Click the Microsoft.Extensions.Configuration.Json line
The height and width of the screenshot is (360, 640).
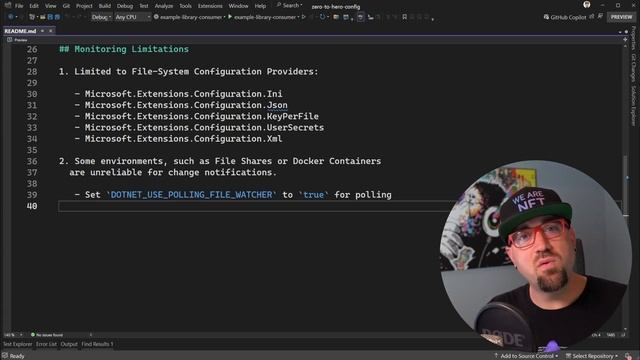click(186, 105)
